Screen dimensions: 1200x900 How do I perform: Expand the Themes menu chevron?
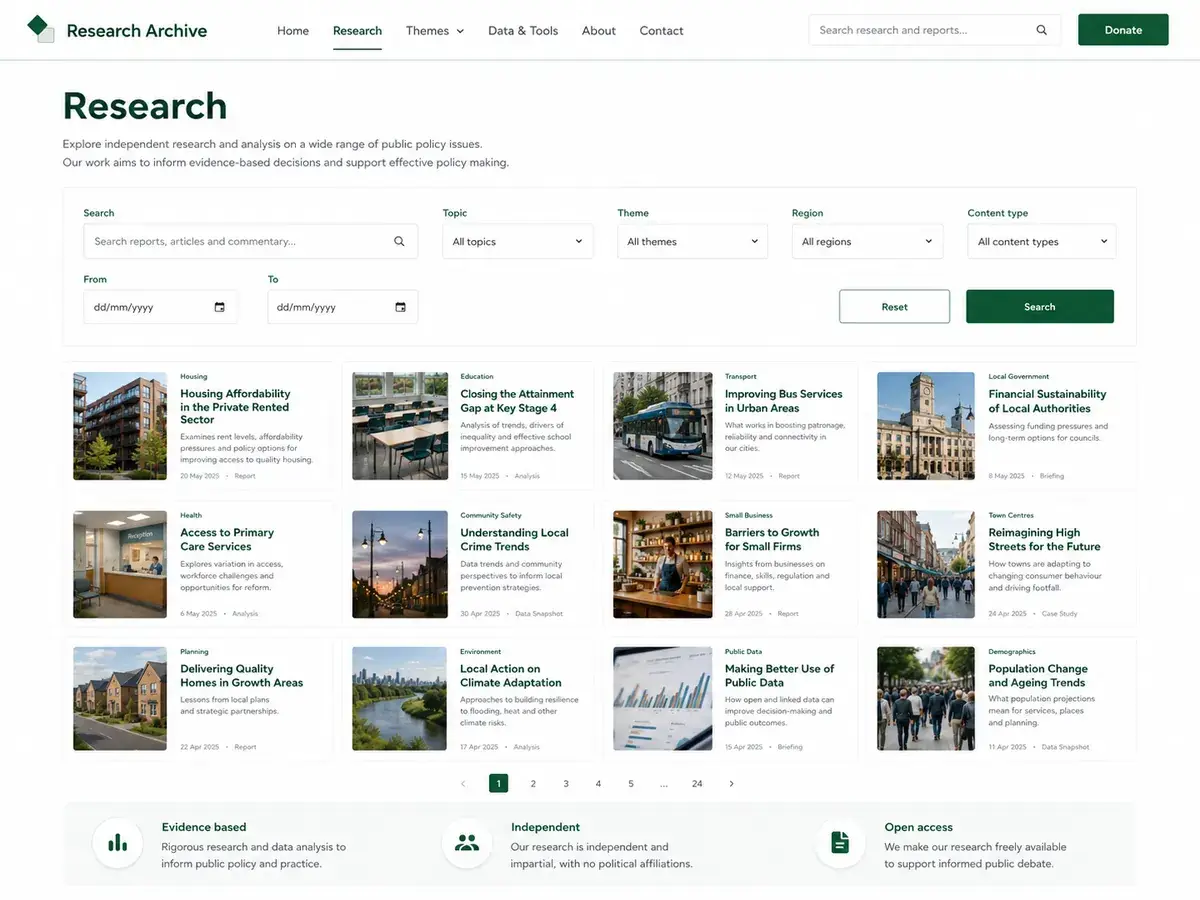pyautogui.click(x=460, y=31)
